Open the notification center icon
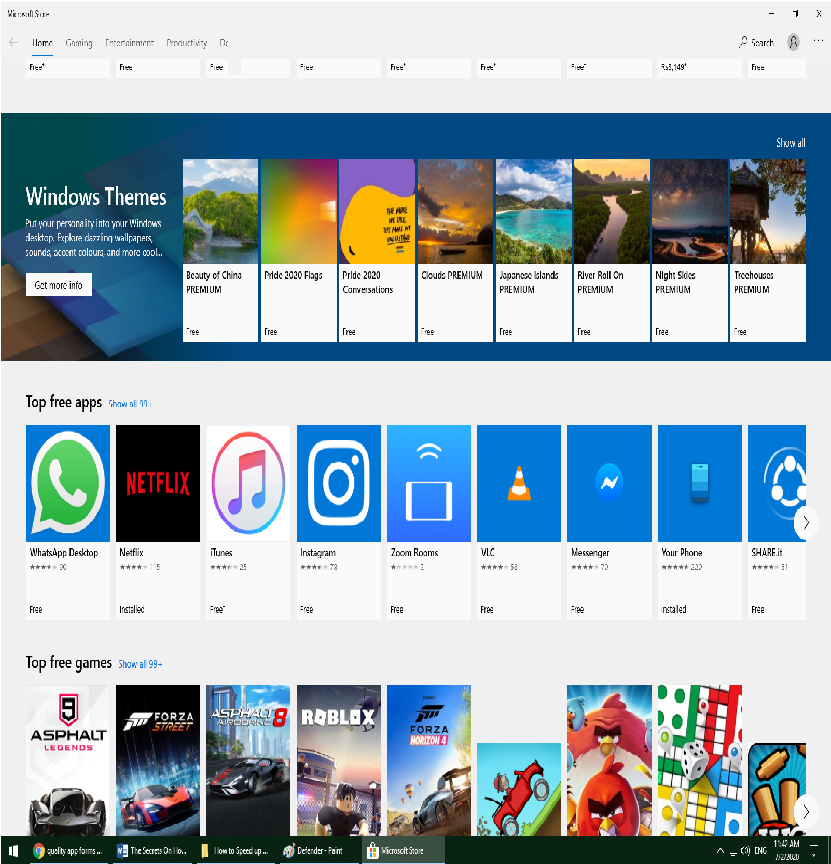This screenshot has height=864, width=831. pyautogui.click(x=814, y=849)
